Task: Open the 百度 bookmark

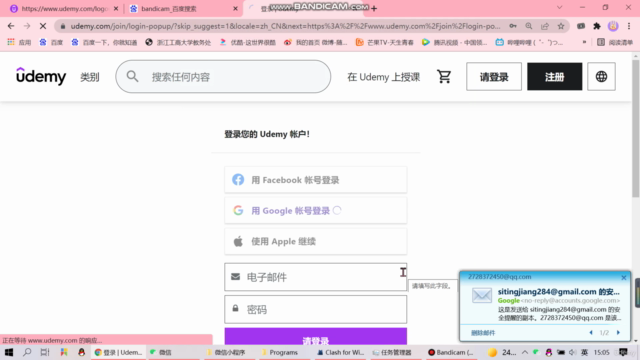Action: 51,42
